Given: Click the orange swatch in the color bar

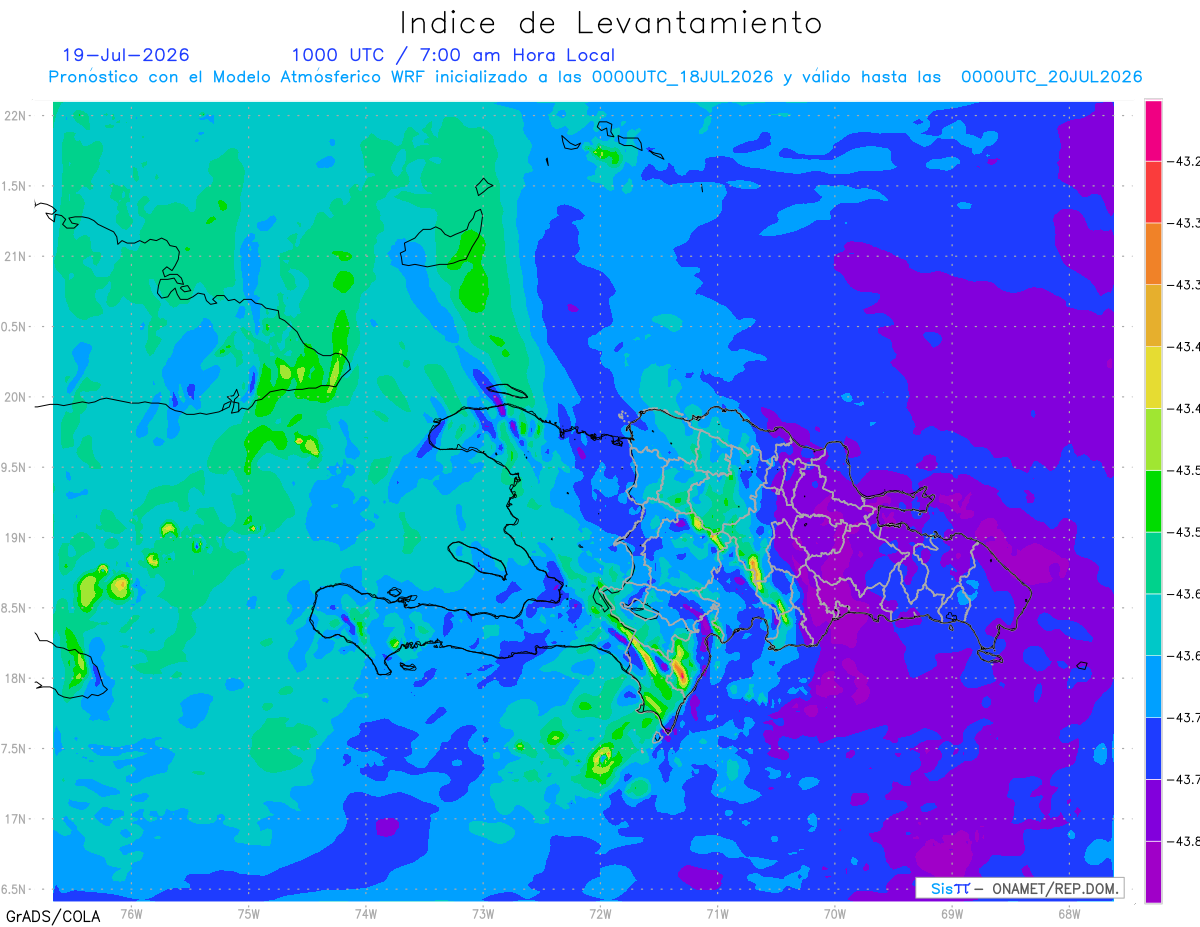Looking at the screenshot, I should (x=1153, y=254).
